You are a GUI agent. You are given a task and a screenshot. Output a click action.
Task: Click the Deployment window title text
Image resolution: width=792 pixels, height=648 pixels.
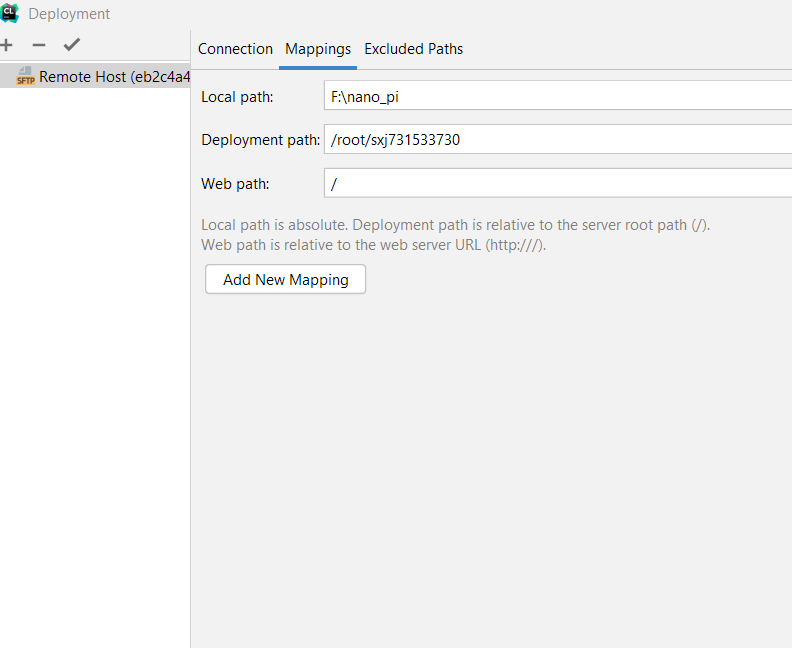point(69,14)
